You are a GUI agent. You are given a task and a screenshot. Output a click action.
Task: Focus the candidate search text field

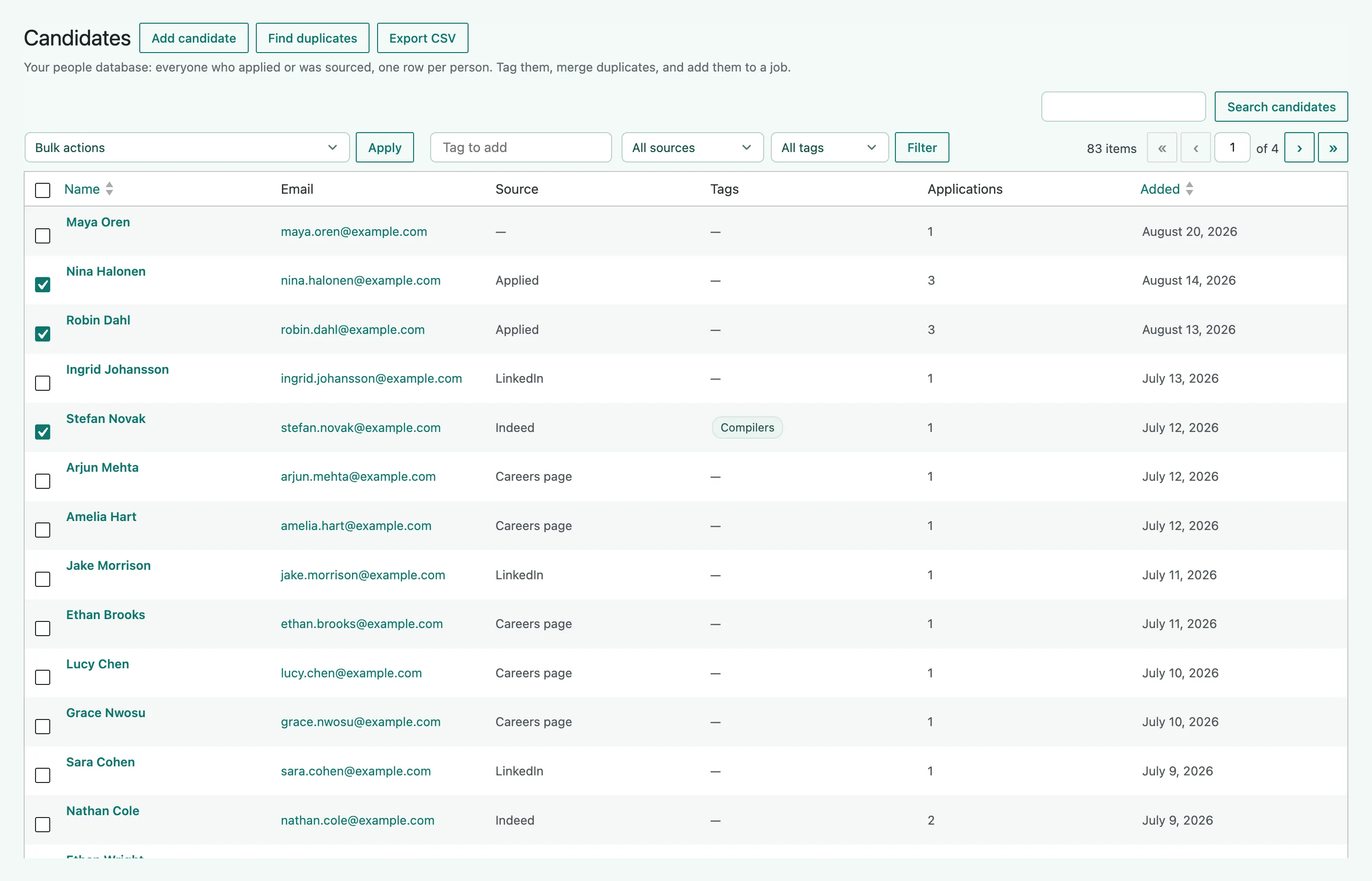(x=1123, y=107)
